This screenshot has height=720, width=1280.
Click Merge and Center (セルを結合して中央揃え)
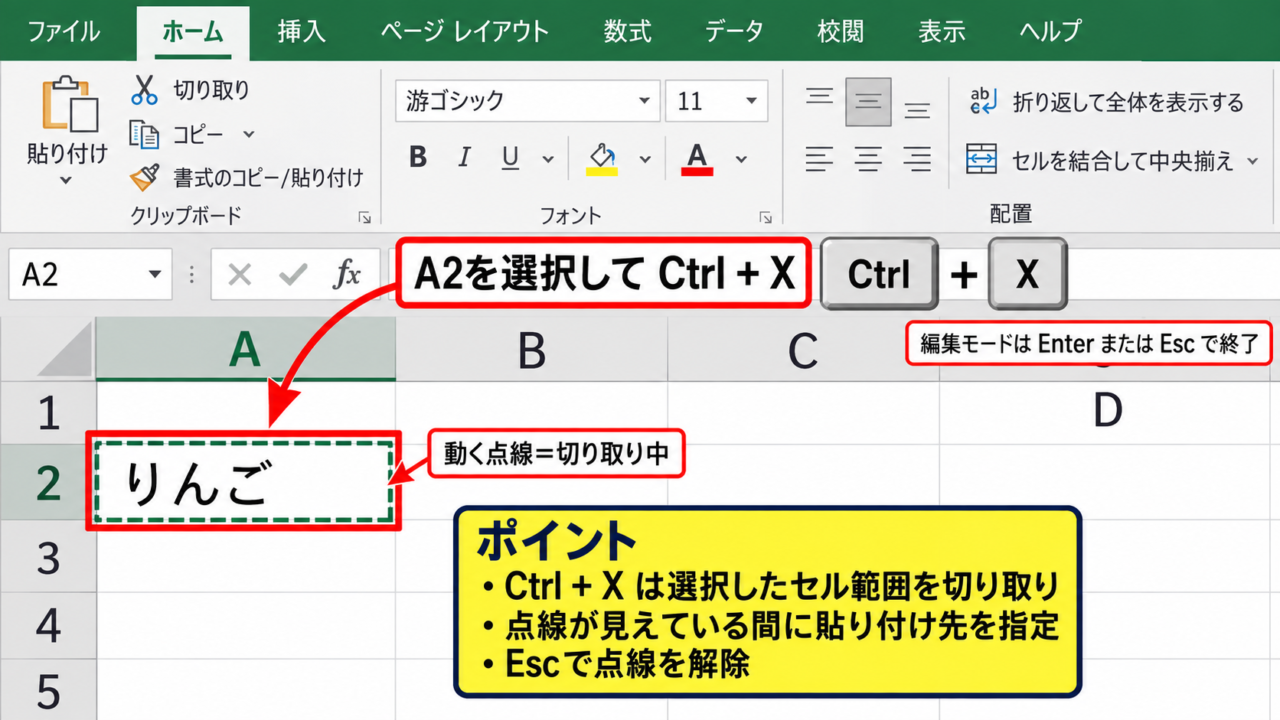click(x=1100, y=160)
